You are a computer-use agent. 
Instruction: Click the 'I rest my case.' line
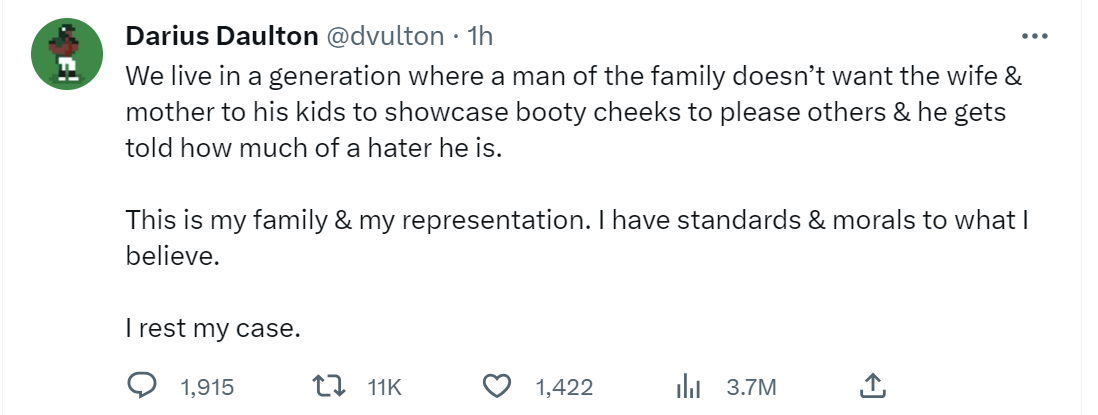point(212,328)
